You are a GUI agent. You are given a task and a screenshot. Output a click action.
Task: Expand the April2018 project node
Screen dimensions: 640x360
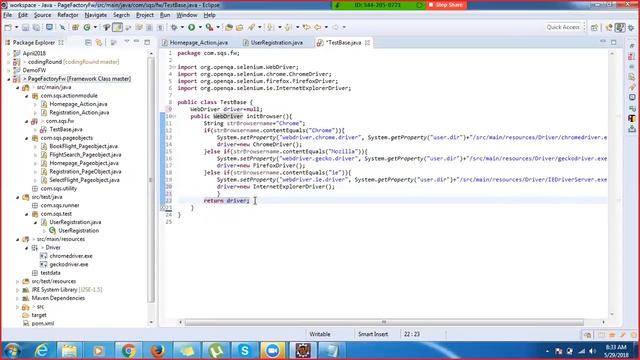coord(9,53)
